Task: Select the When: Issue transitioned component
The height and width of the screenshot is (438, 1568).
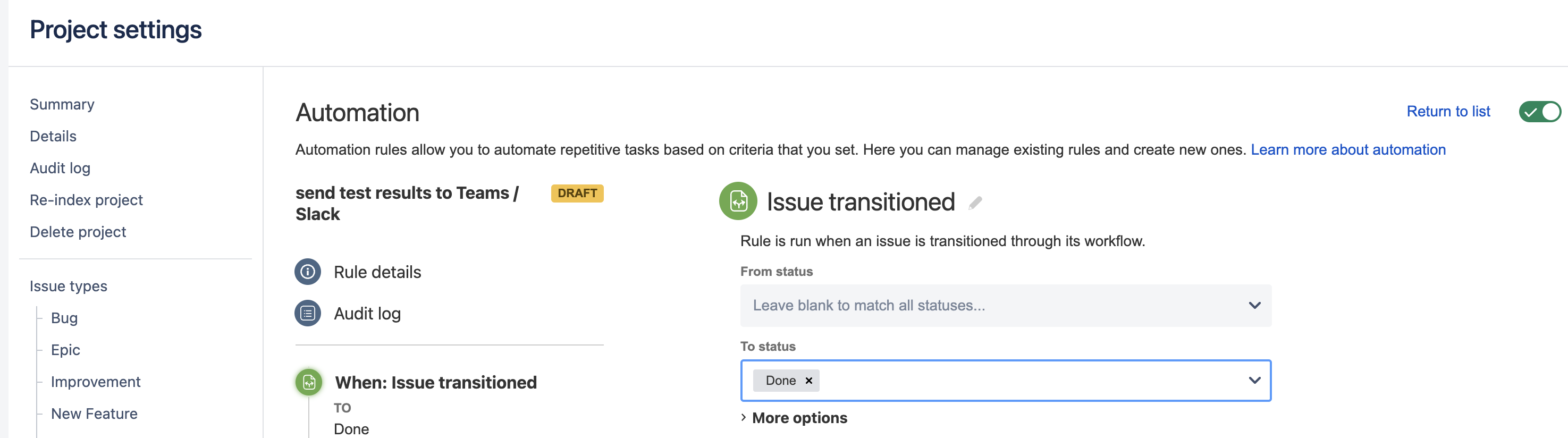Action: tap(436, 382)
